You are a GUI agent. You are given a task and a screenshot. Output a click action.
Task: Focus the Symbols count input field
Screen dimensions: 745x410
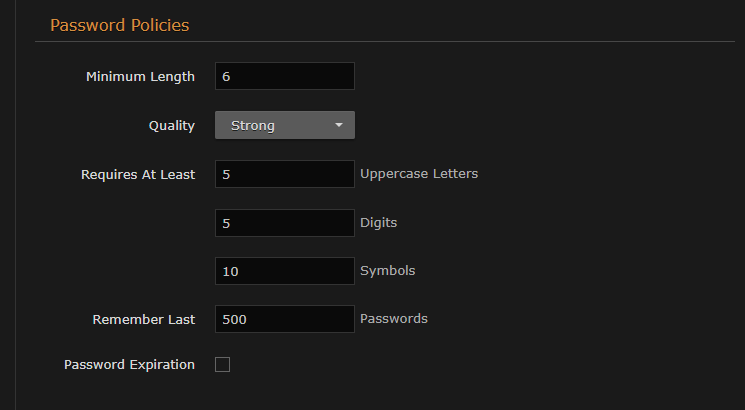(284, 271)
